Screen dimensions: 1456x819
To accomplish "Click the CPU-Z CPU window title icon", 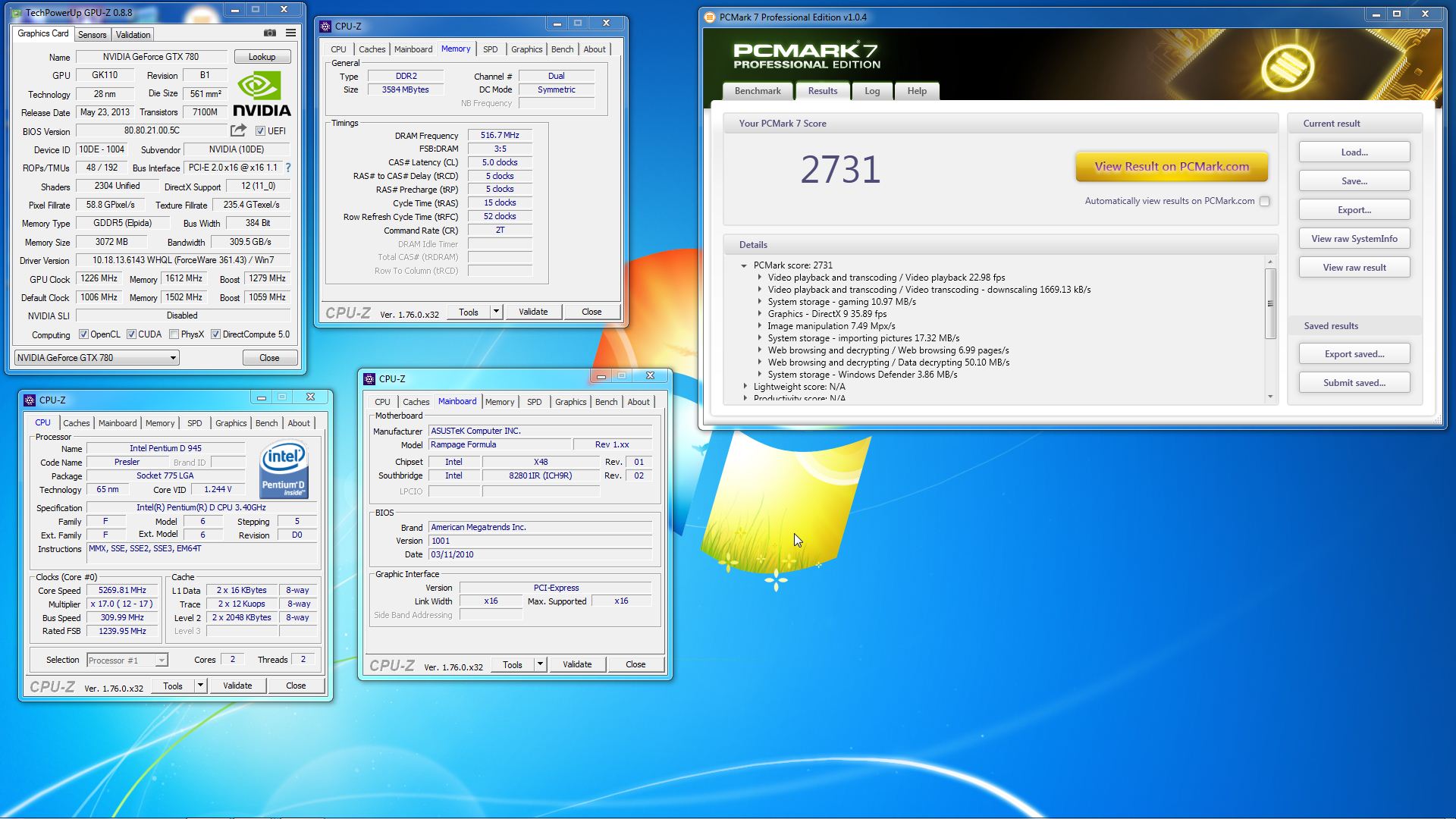I will click(x=30, y=400).
